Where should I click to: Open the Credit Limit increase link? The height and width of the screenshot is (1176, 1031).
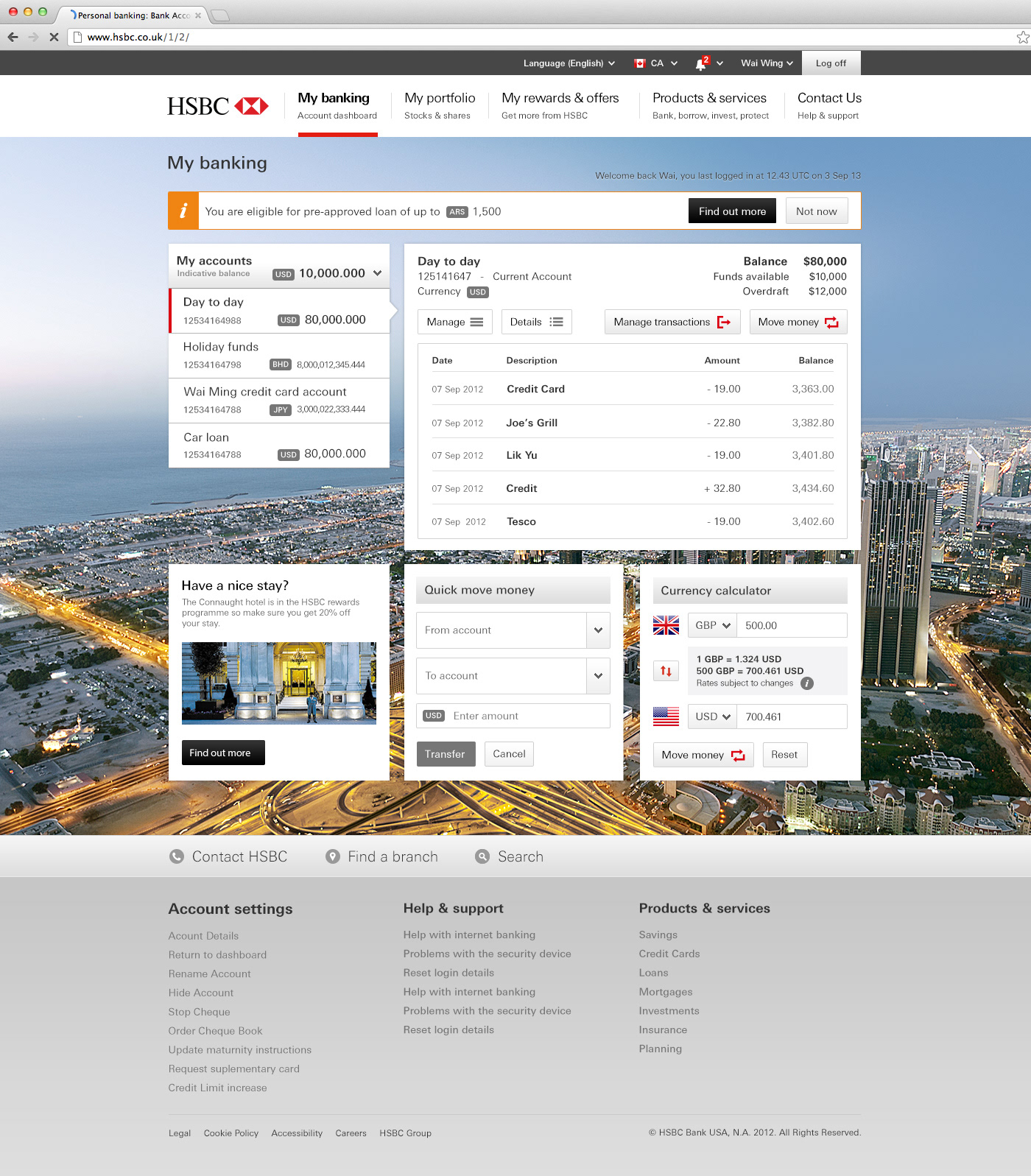coord(217,1088)
